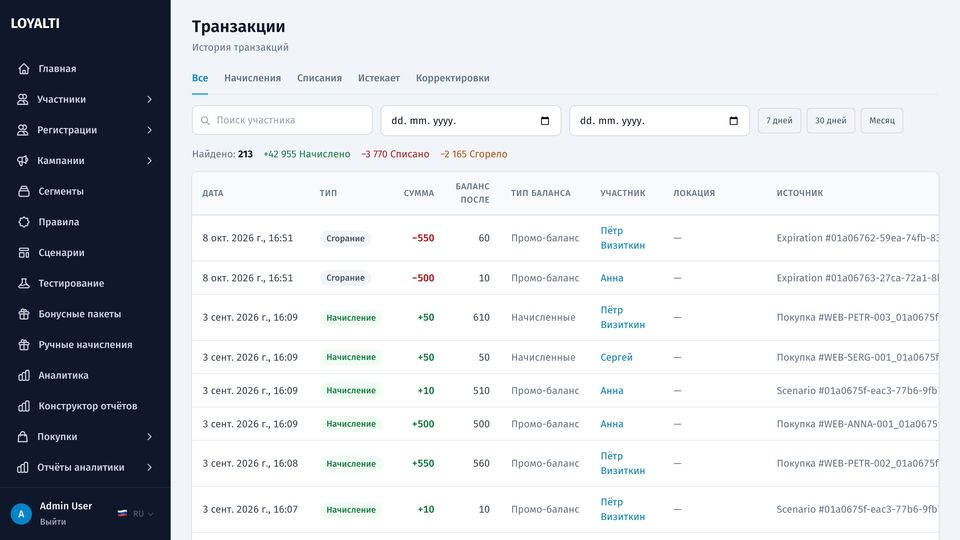Click the −2 165 Сгорело summary

pos(474,154)
